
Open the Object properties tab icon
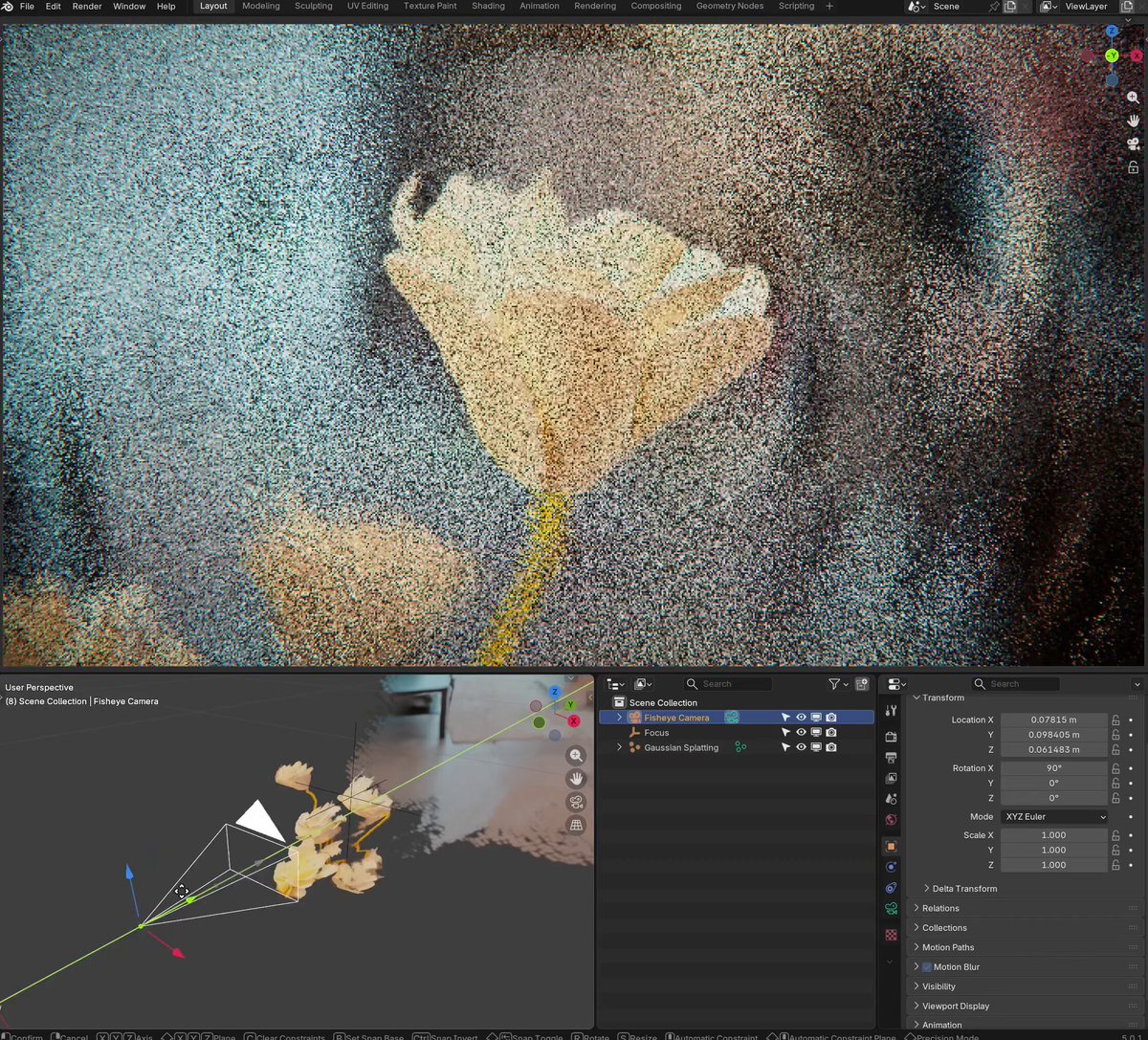891,847
